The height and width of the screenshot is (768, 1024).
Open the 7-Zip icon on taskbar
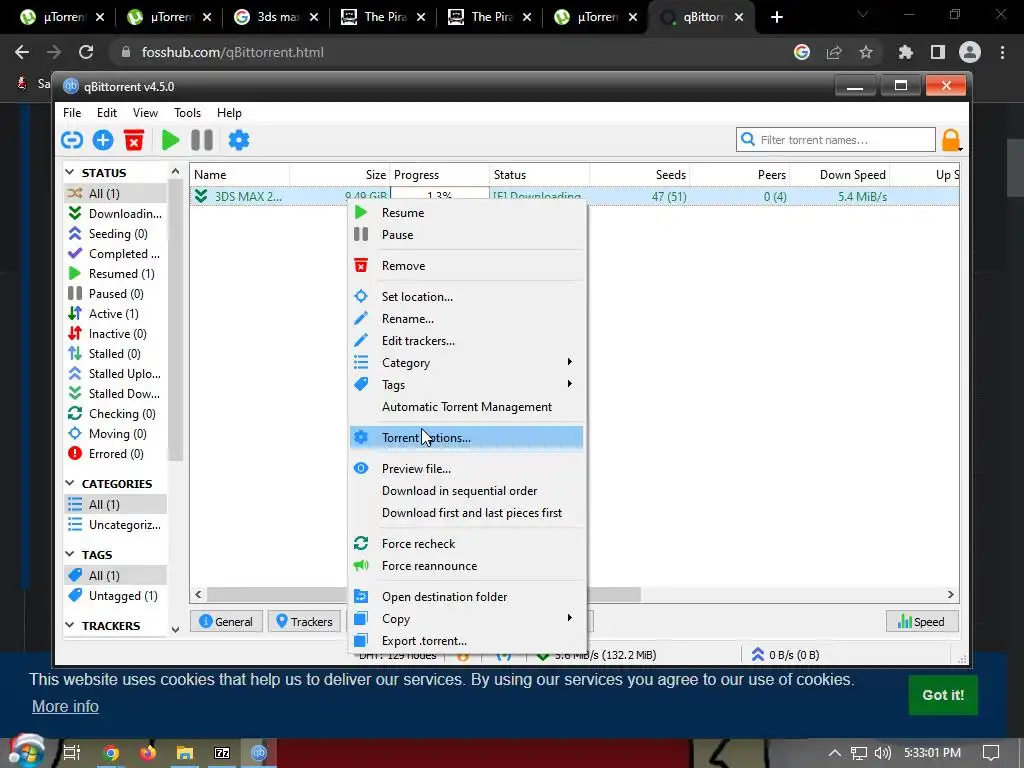(x=222, y=753)
